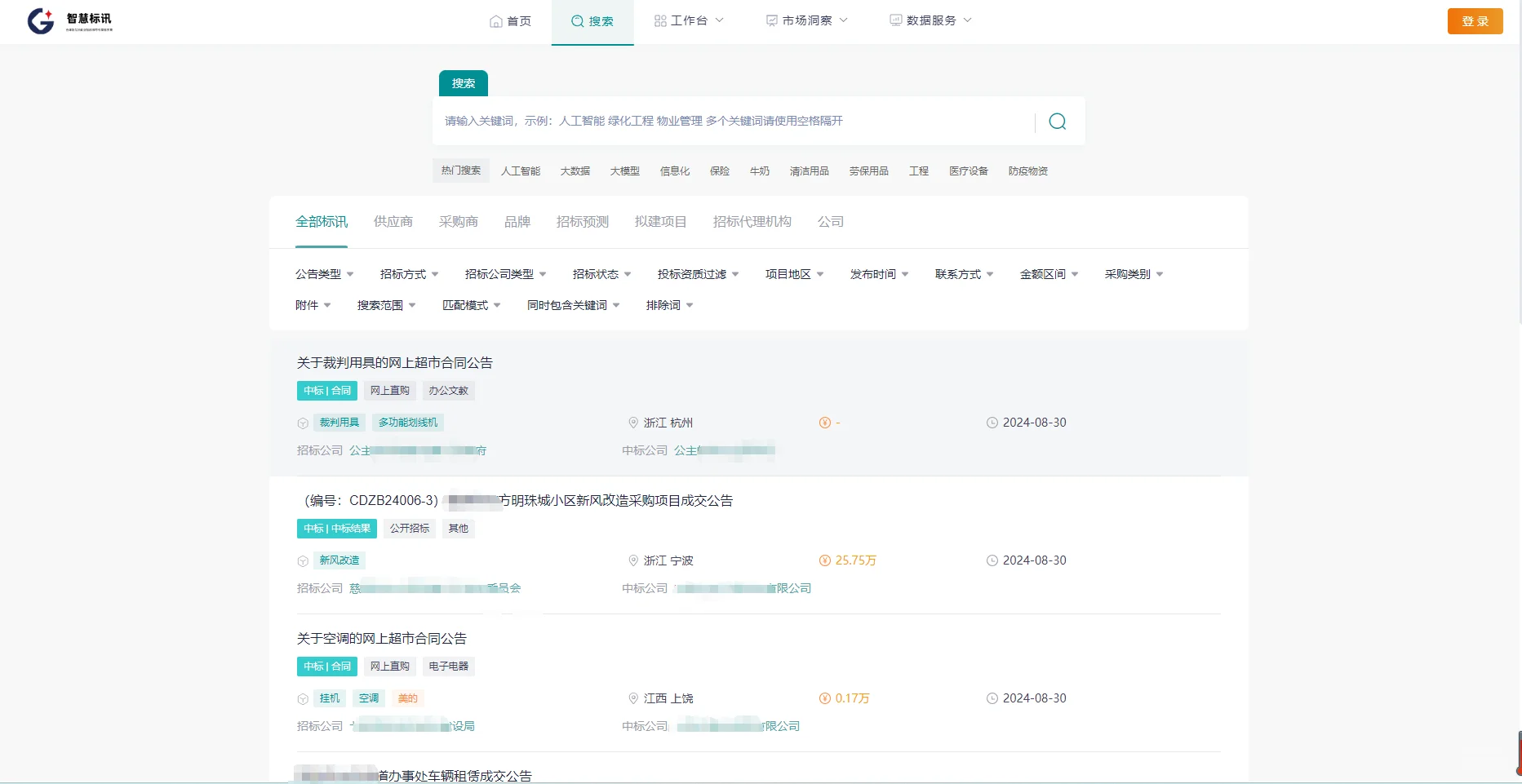Click the home icon beside 首页
1522x784 pixels.
pos(496,21)
